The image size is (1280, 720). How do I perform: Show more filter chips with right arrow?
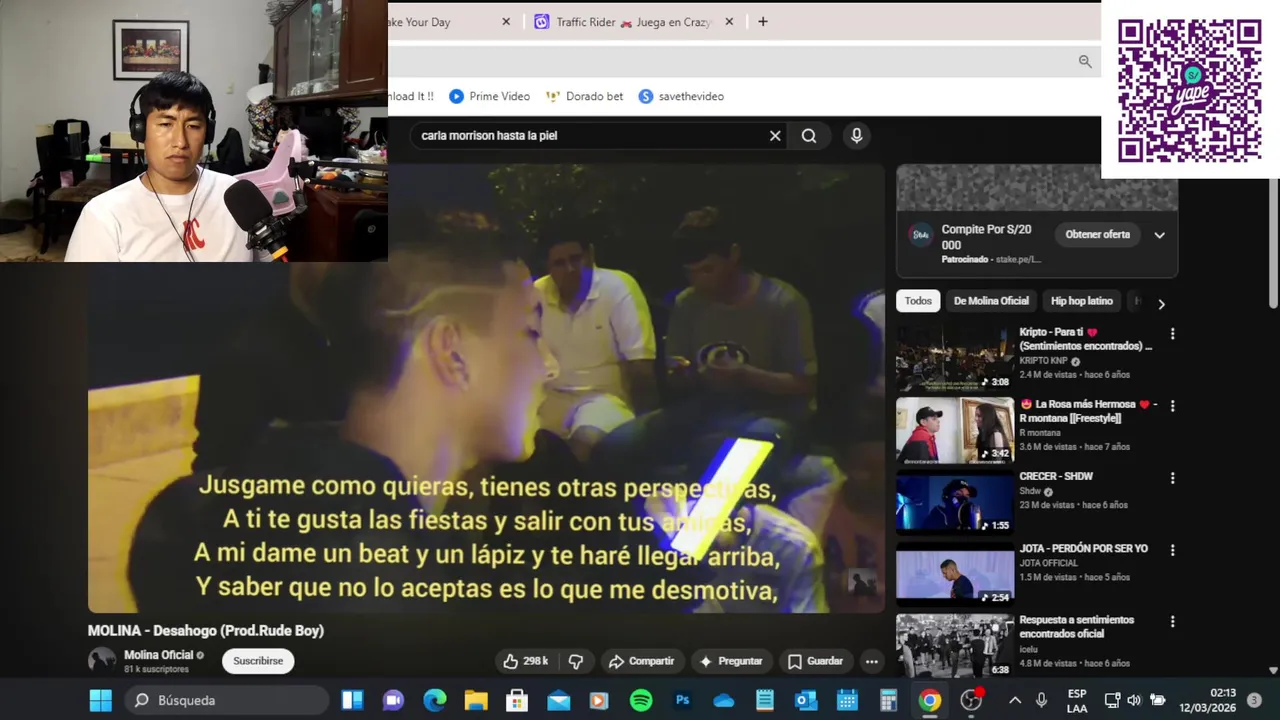pyautogui.click(x=1161, y=304)
